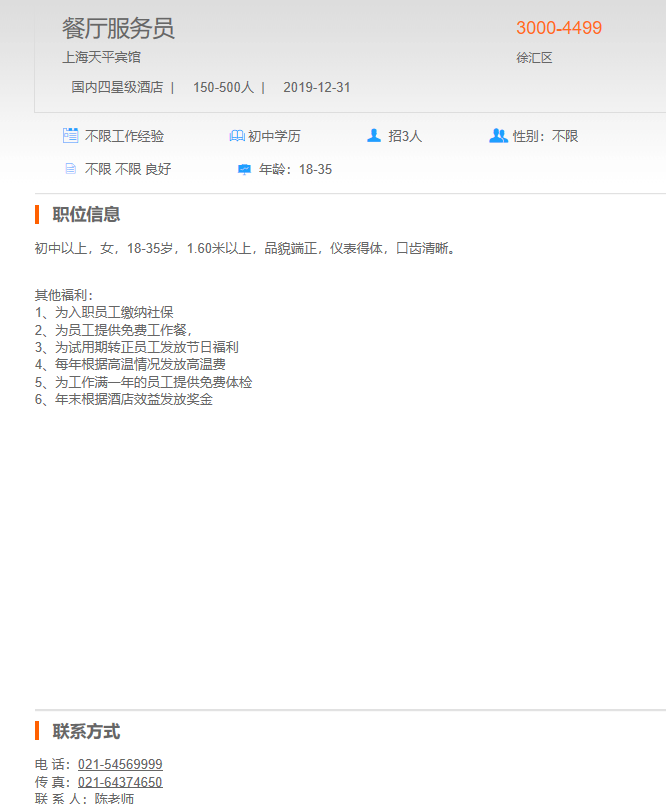Screen dimensions: 666x807
Task: Open the company name 上海天平宾馆
Action: tap(101, 57)
